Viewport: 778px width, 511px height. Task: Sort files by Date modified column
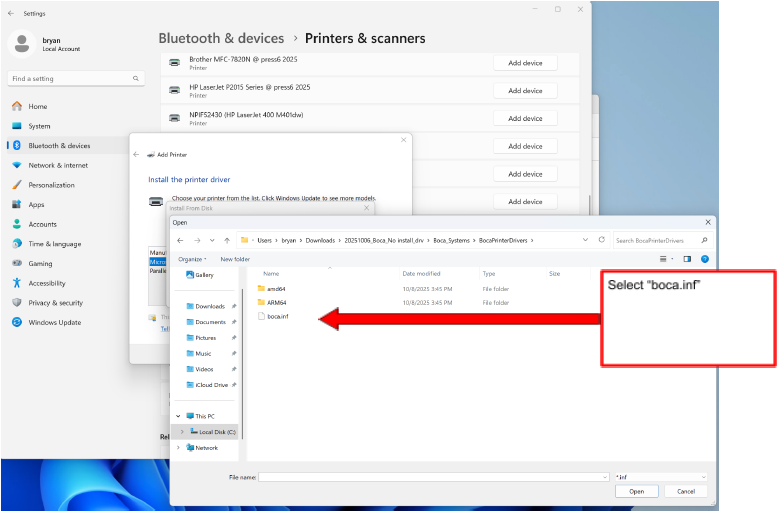point(421,273)
